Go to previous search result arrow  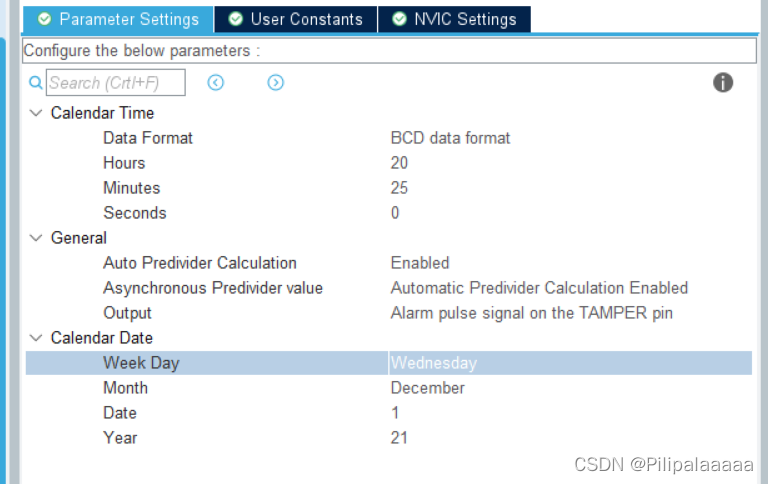pyautogui.click(x=216, y=82)
